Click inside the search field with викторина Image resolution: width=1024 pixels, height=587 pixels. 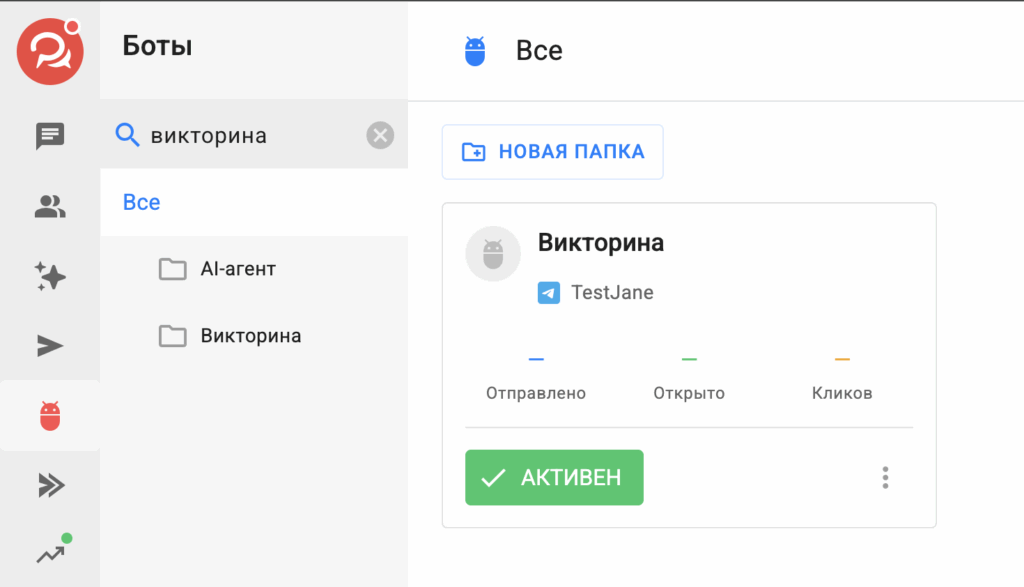click(x=250, y=135)
